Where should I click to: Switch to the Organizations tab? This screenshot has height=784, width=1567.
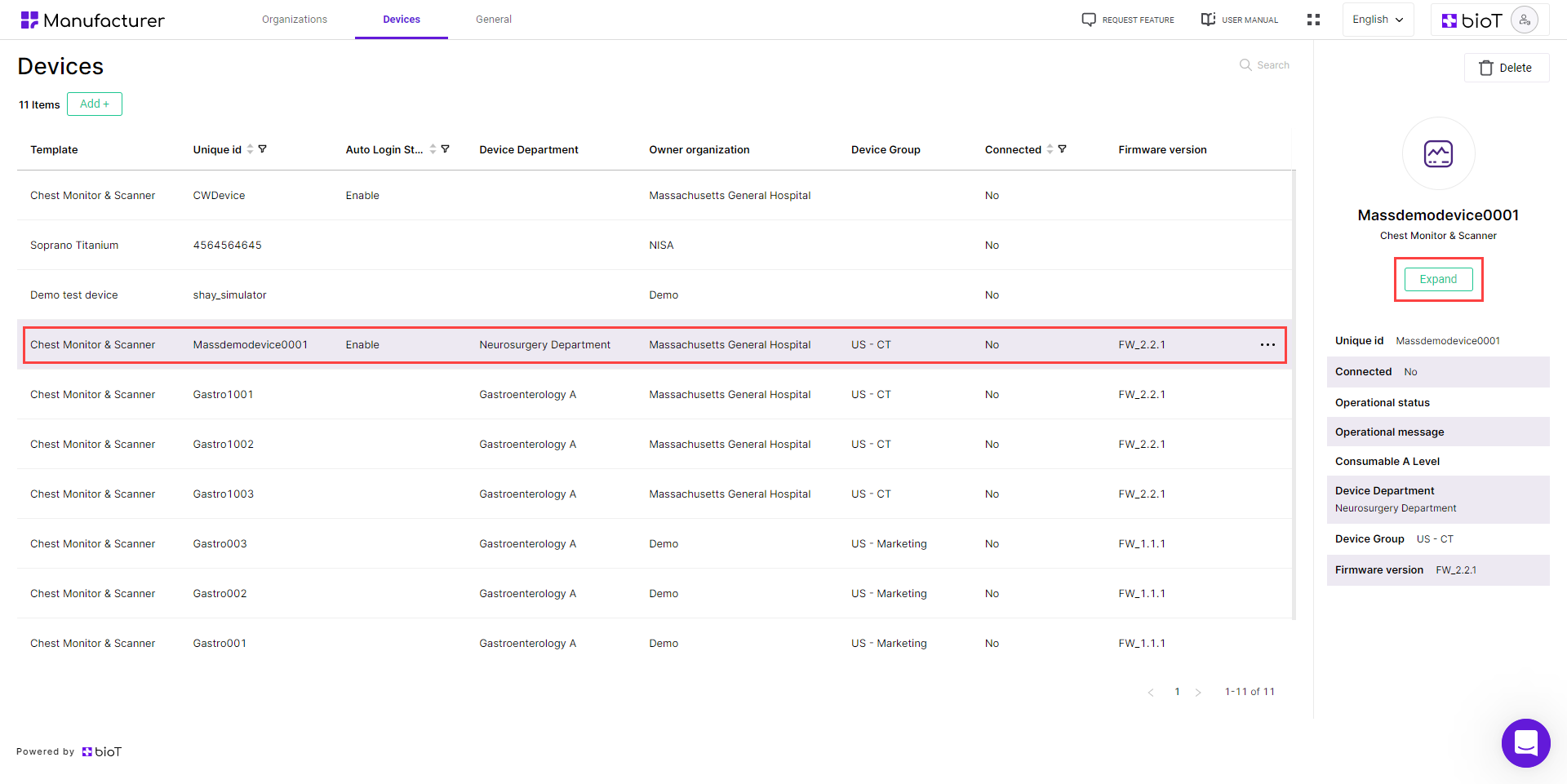click(x=295, y=20)
